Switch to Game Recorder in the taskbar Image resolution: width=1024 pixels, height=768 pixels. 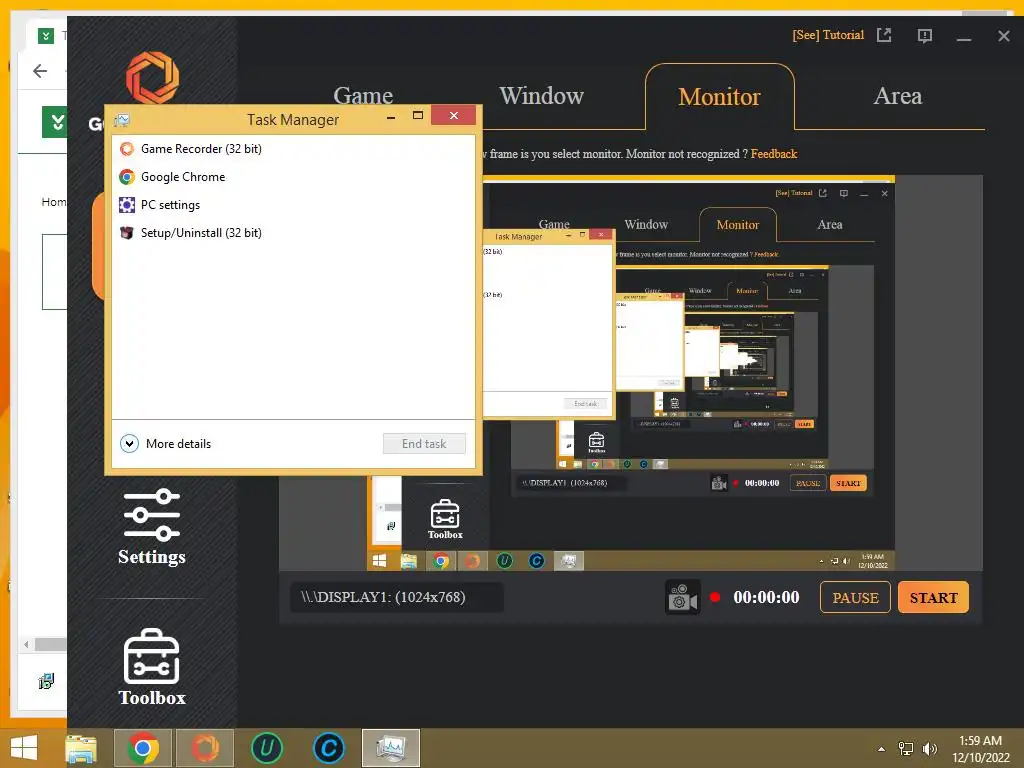(205, 748)
